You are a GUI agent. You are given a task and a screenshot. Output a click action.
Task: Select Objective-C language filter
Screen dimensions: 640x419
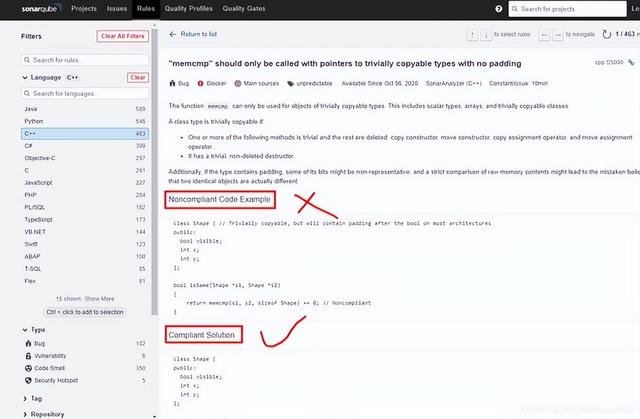pos(85,158)
